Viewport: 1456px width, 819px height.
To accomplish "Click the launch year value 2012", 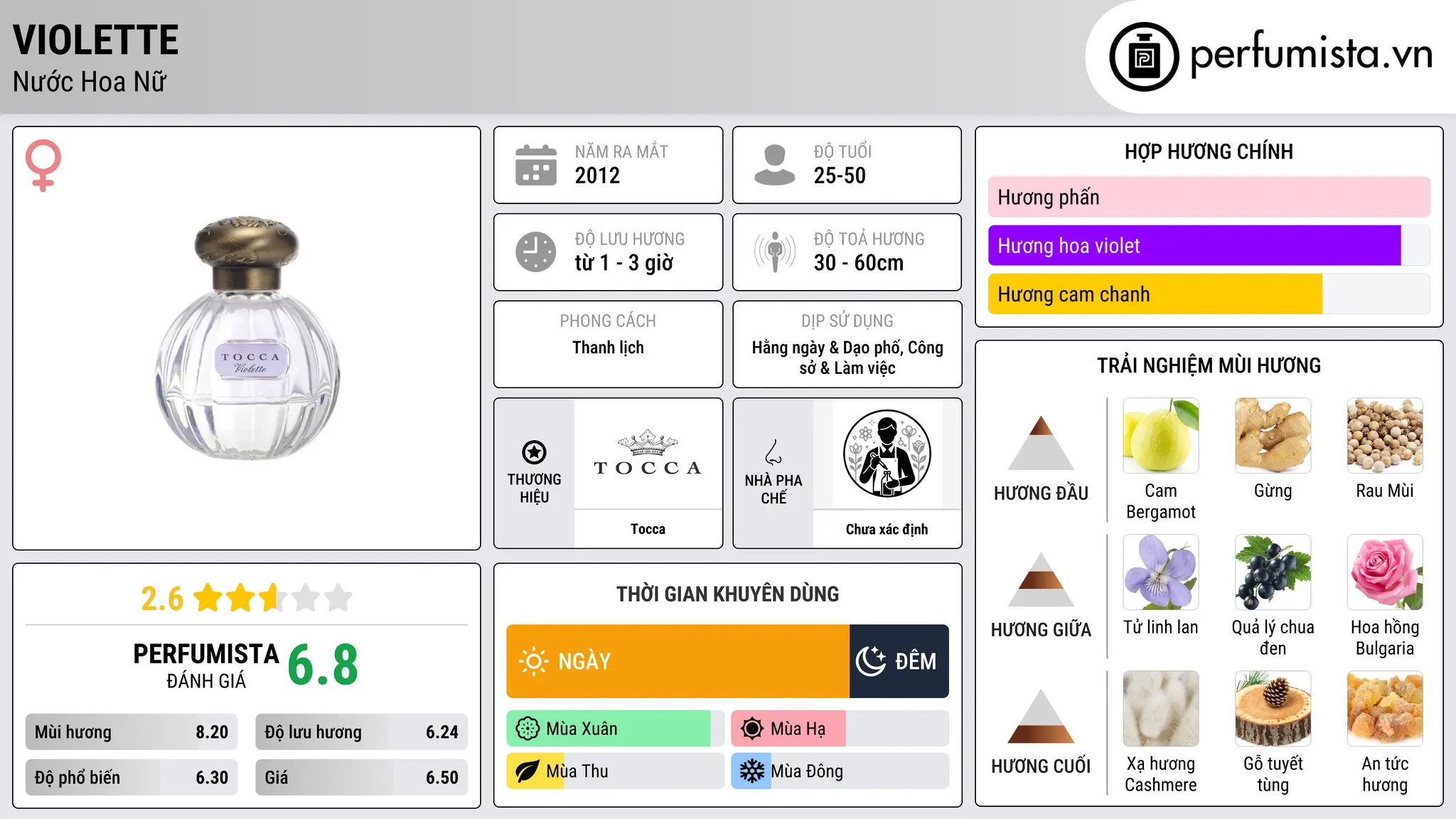I will (x=597, y=176).
